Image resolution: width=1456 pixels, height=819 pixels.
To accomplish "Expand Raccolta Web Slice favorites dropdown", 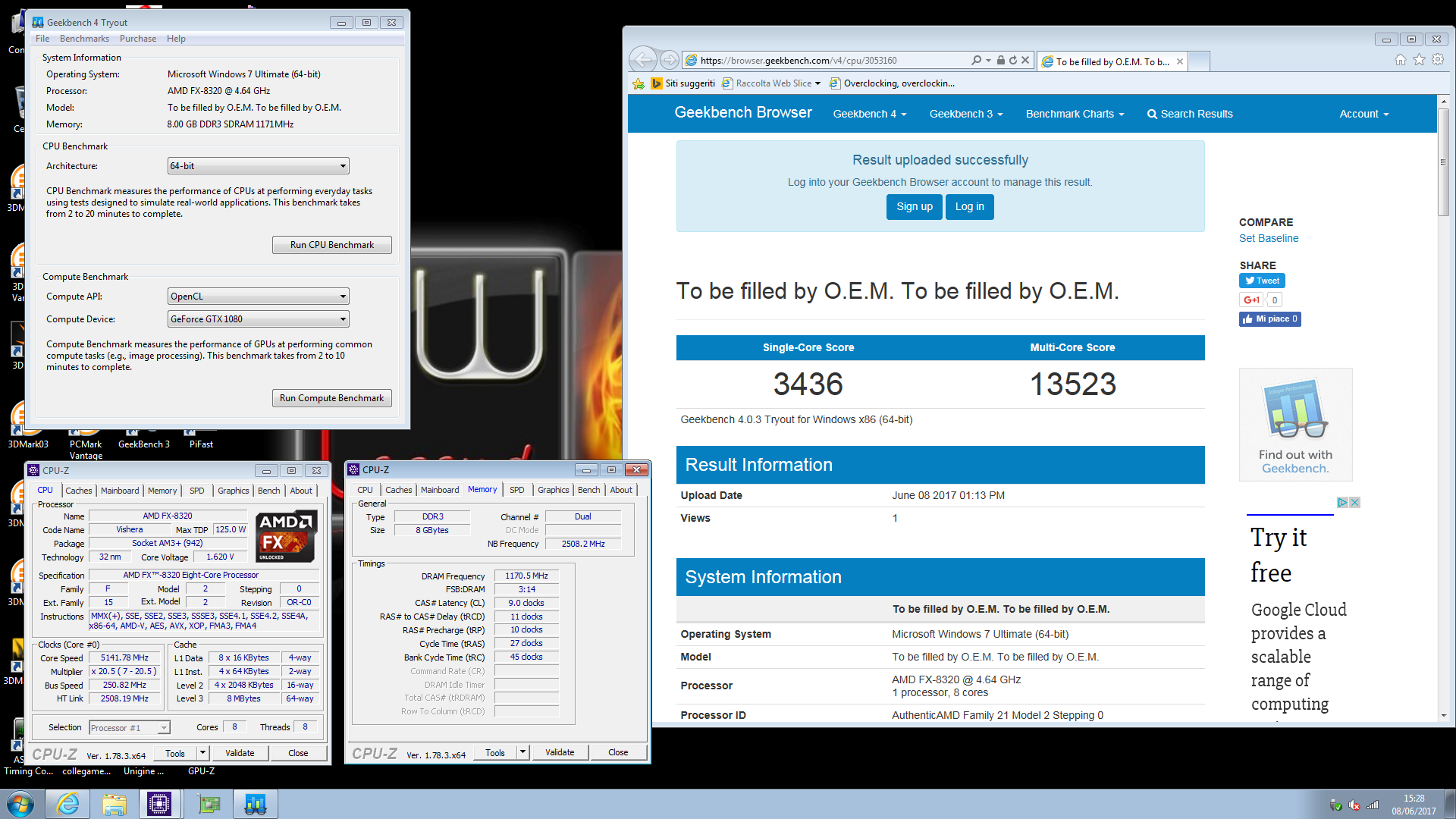I will coord(817,83).
